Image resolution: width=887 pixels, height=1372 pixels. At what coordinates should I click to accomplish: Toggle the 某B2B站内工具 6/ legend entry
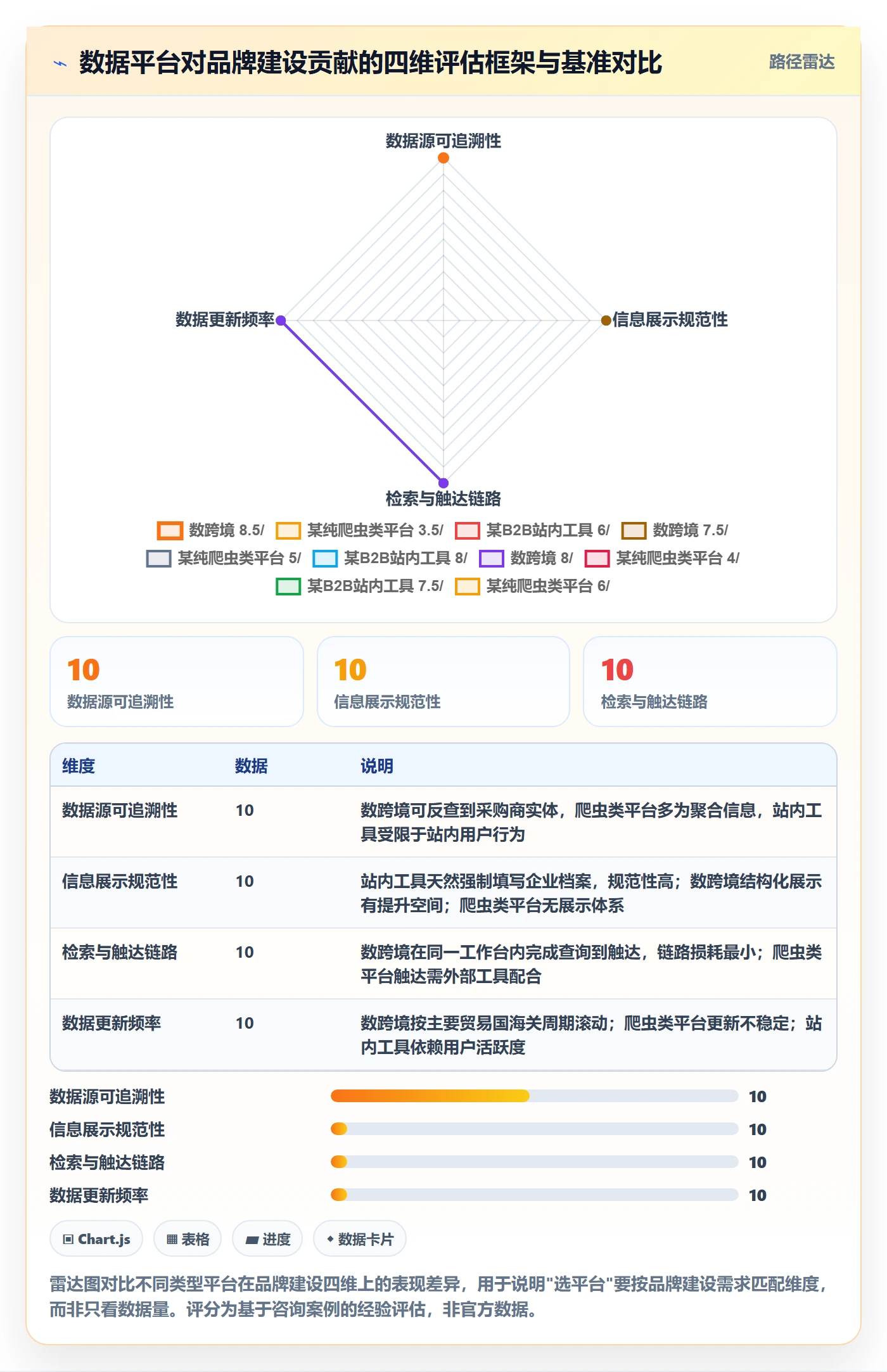pos(532,530)
